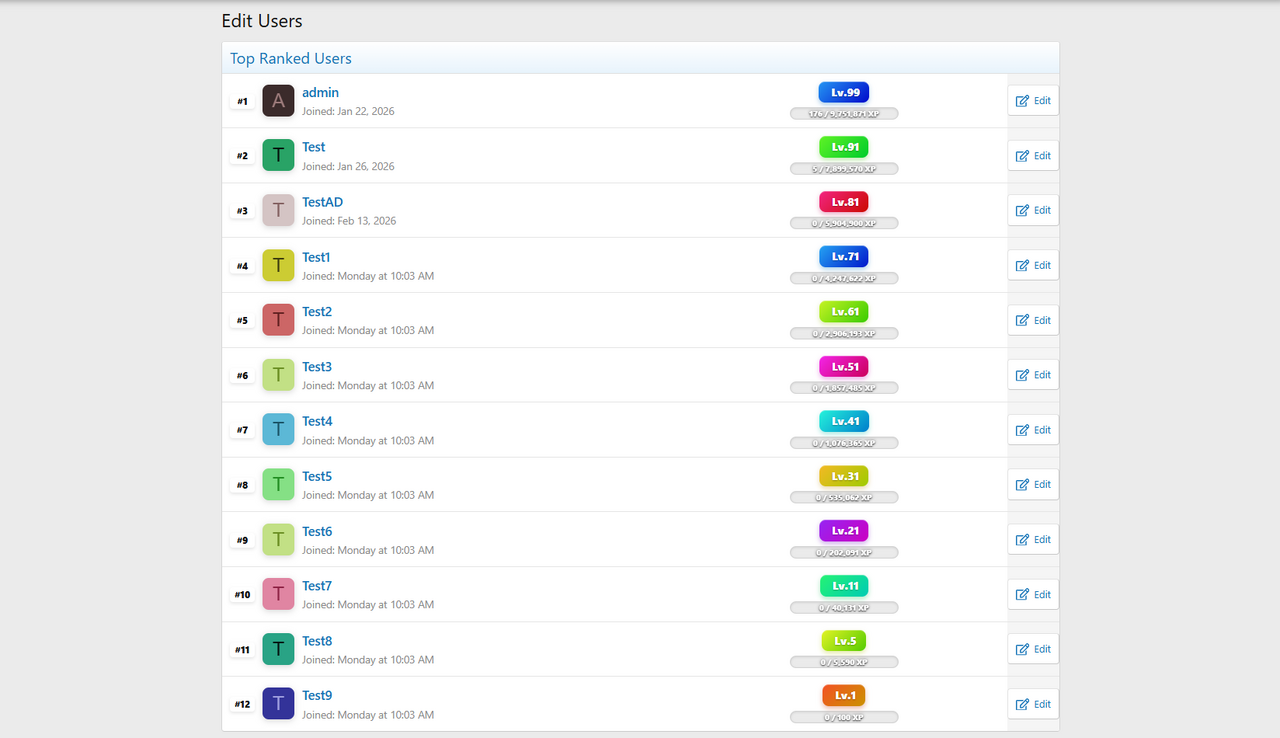Image resolution: width=1280 pixels, height=738 pixels.
Task: Open the Edit button for Test8
Action: (x=1033, y=649)
